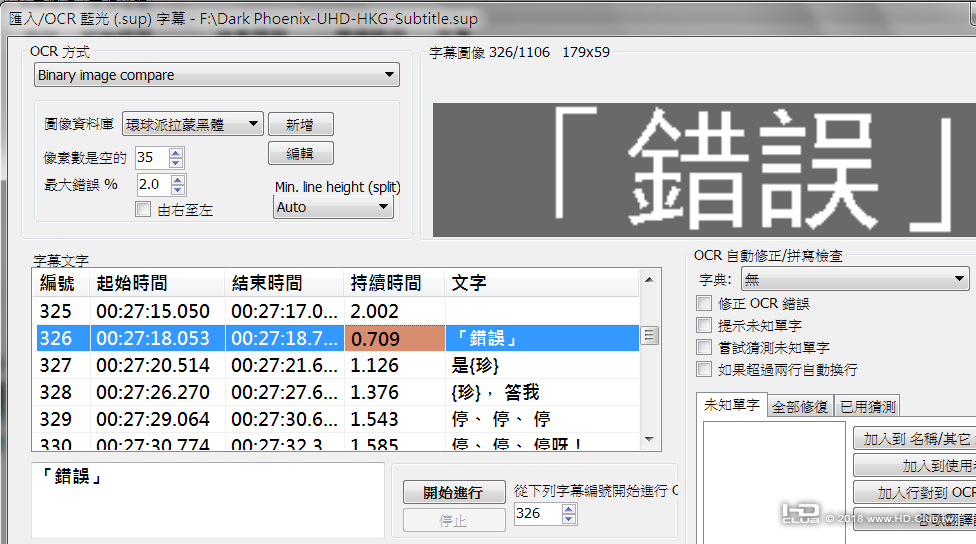Click the duration cell 1.543

pos(374,419)
